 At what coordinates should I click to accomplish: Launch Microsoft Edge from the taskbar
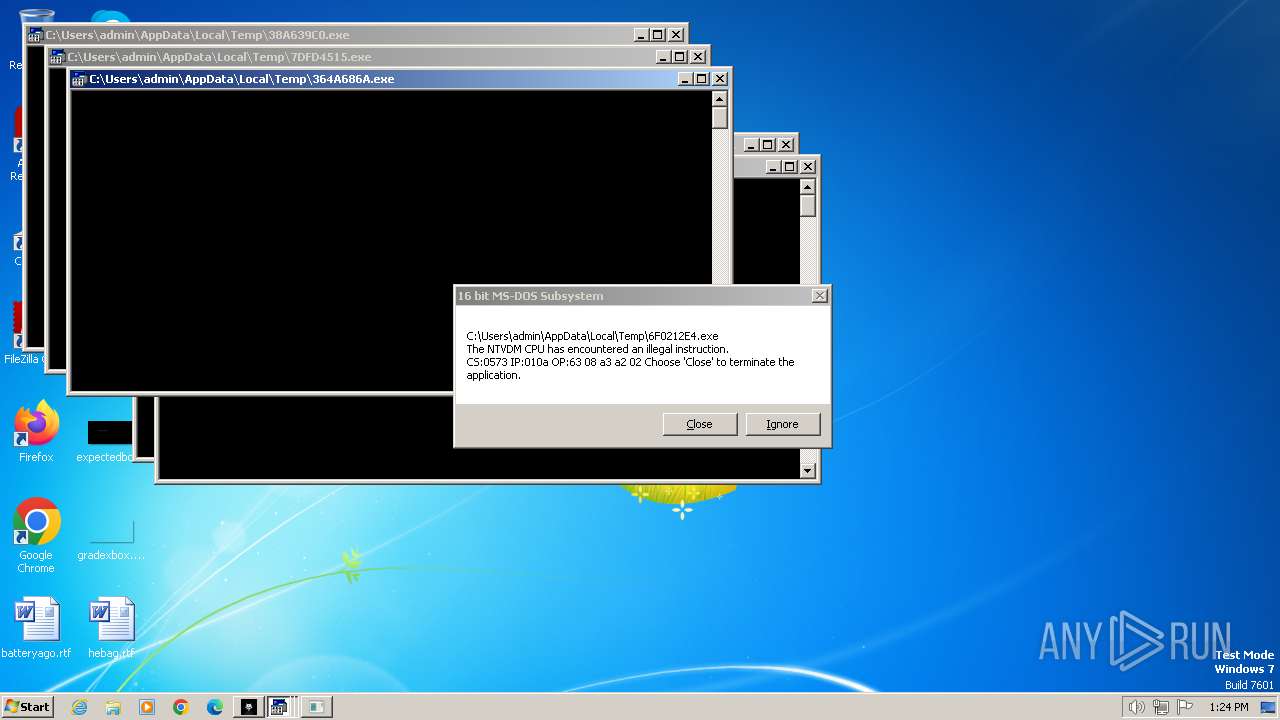coord(215,707)
